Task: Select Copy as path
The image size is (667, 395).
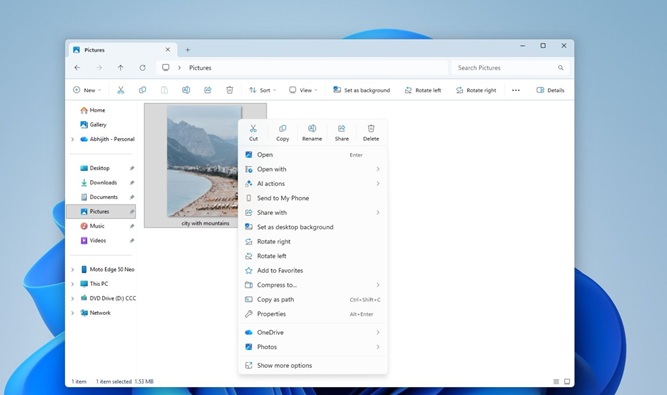Action: tap(313, 299)
